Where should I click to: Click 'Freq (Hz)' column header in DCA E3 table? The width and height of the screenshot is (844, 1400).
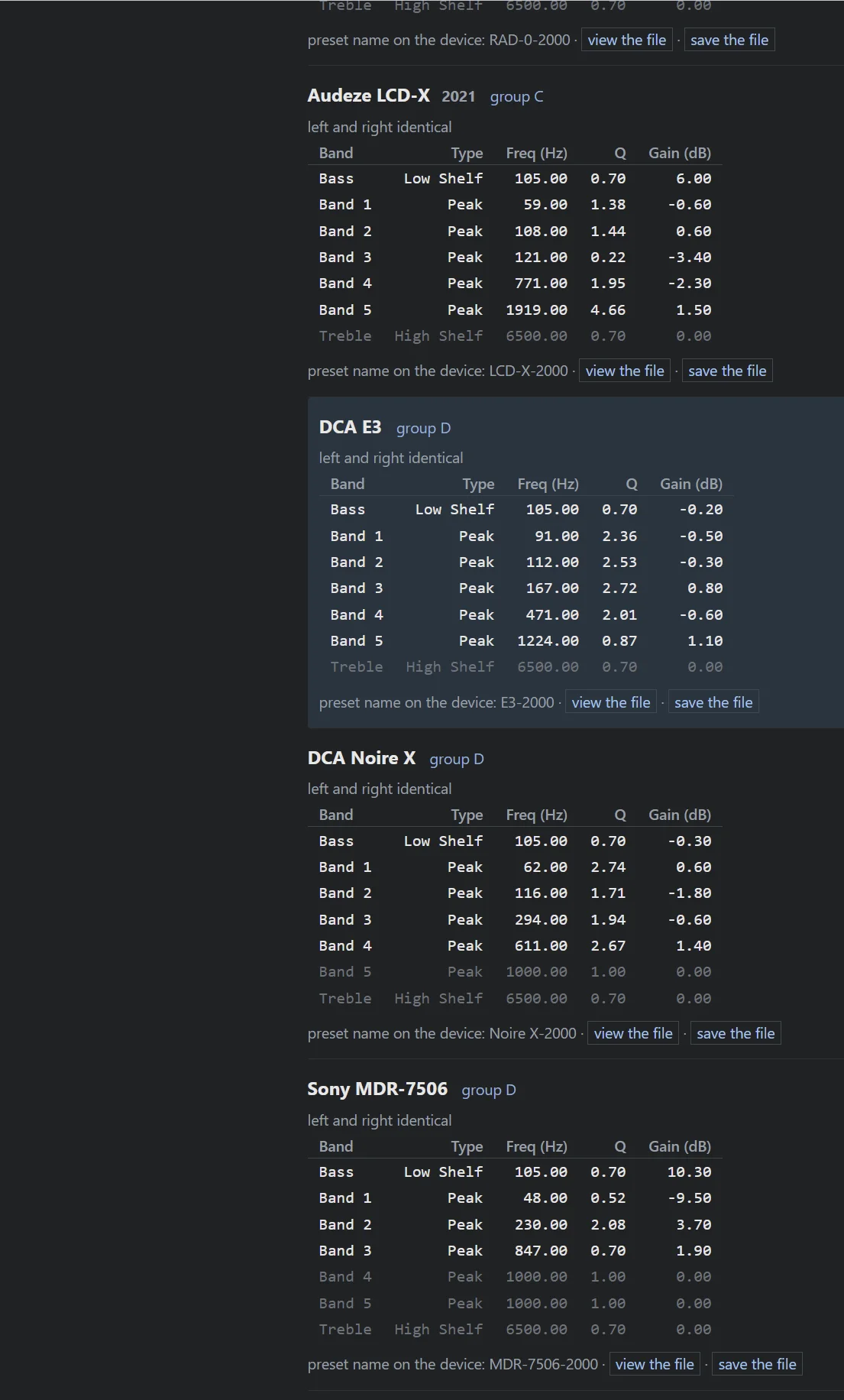click(548, 484)
